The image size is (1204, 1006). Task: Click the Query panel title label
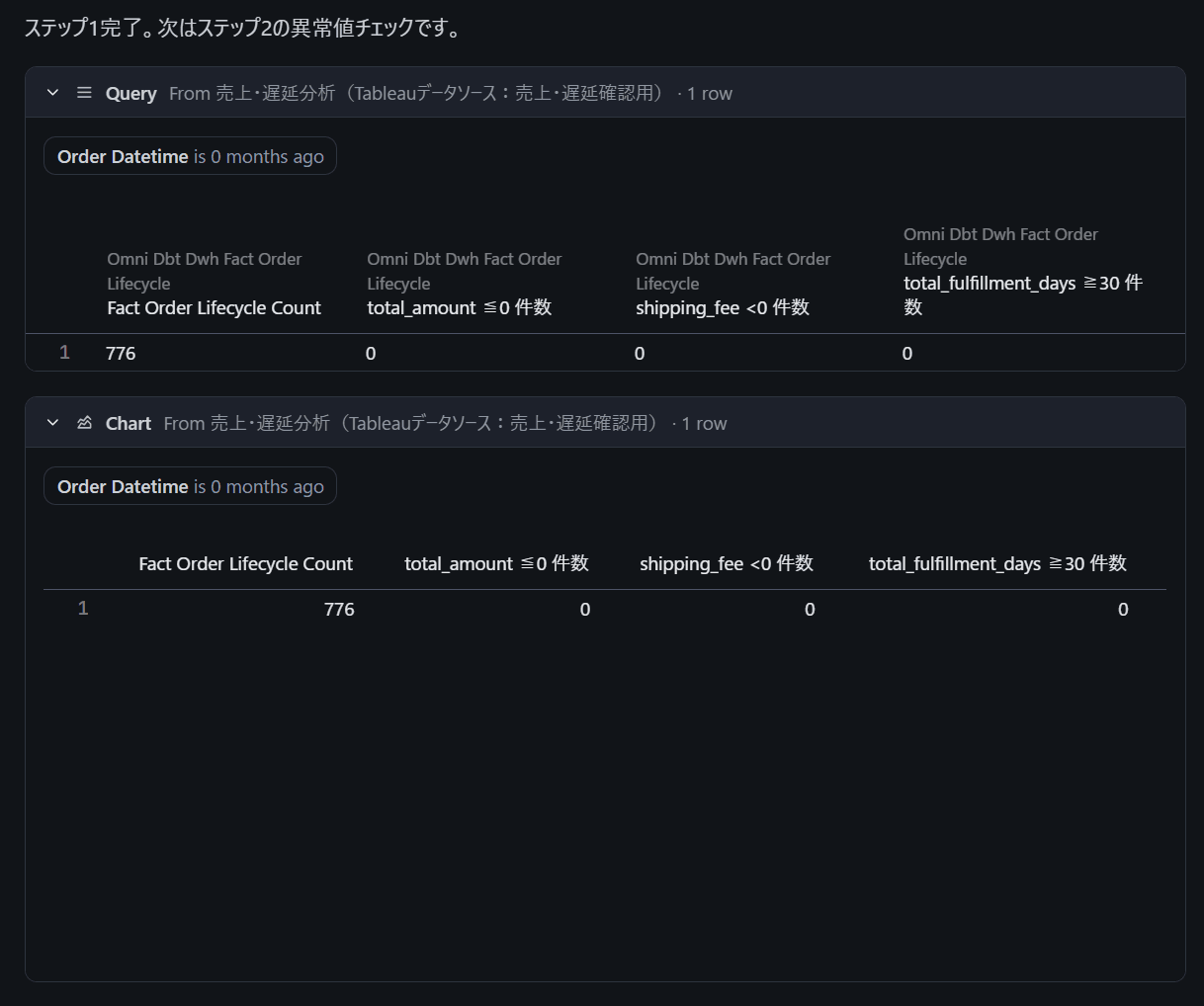(x=130, y=94)
